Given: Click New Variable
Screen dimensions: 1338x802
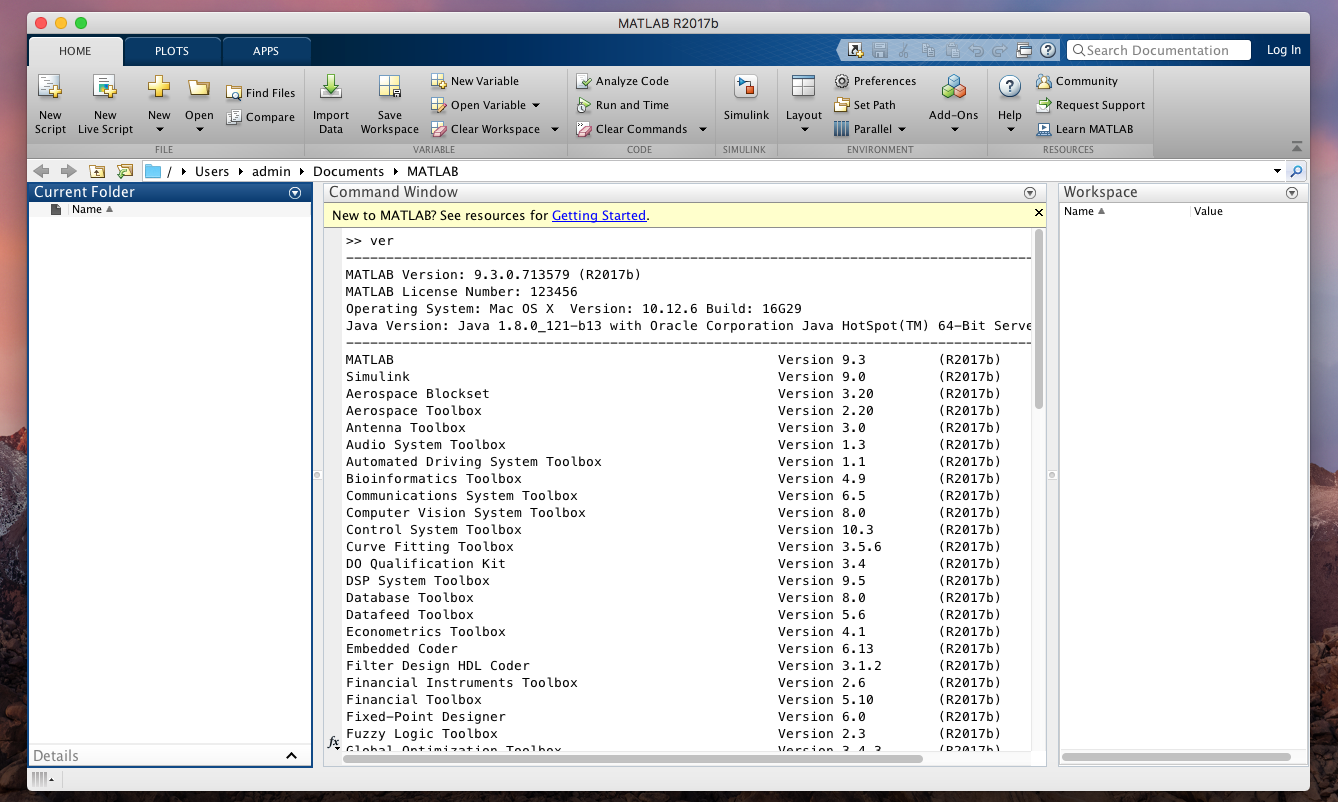Looking at the screenshot, I should [475, 81].
